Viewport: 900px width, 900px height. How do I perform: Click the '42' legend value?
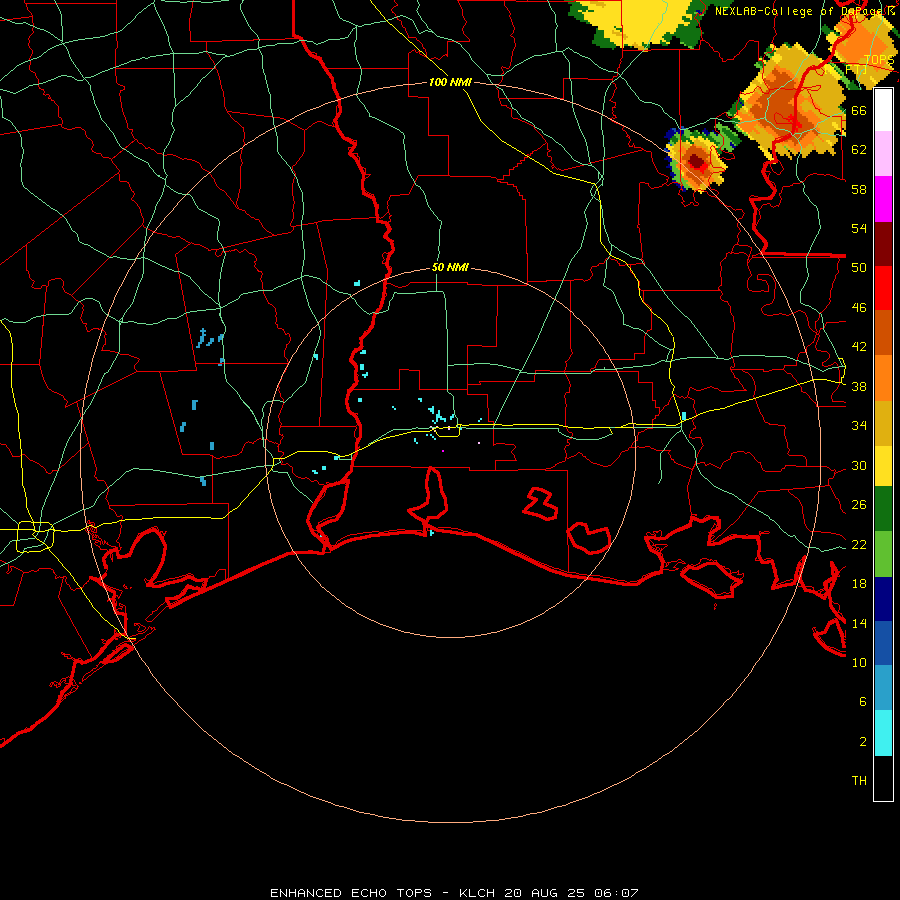859,347
